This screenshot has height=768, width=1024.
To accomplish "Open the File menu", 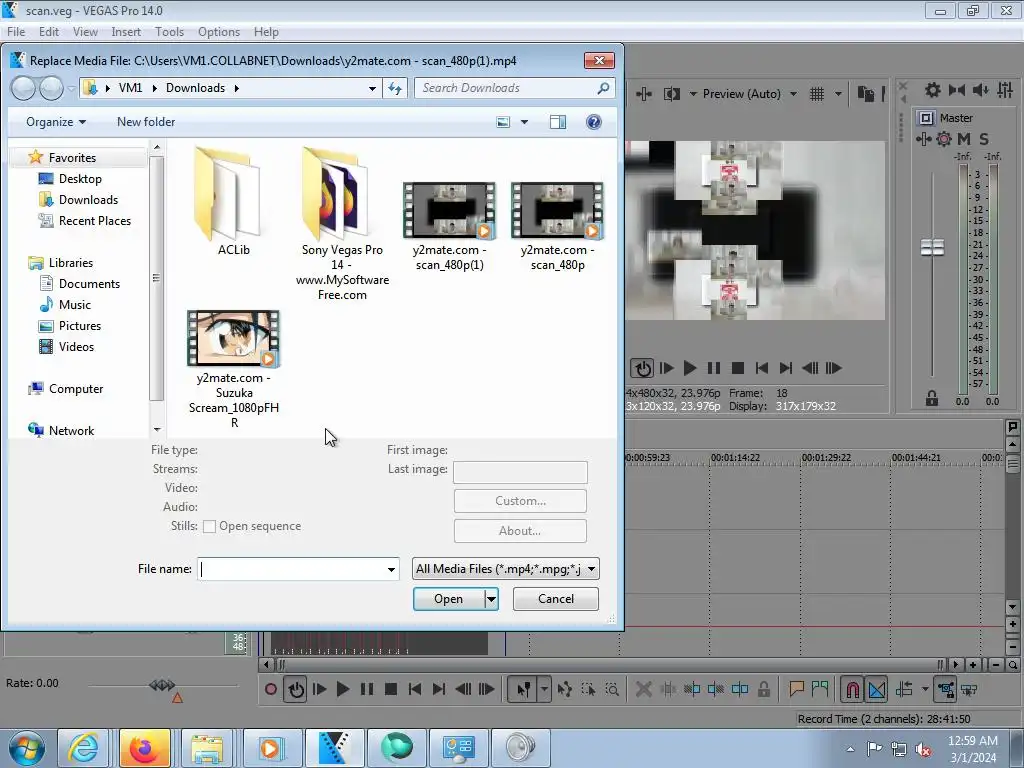I will click(x=16, y=32).
